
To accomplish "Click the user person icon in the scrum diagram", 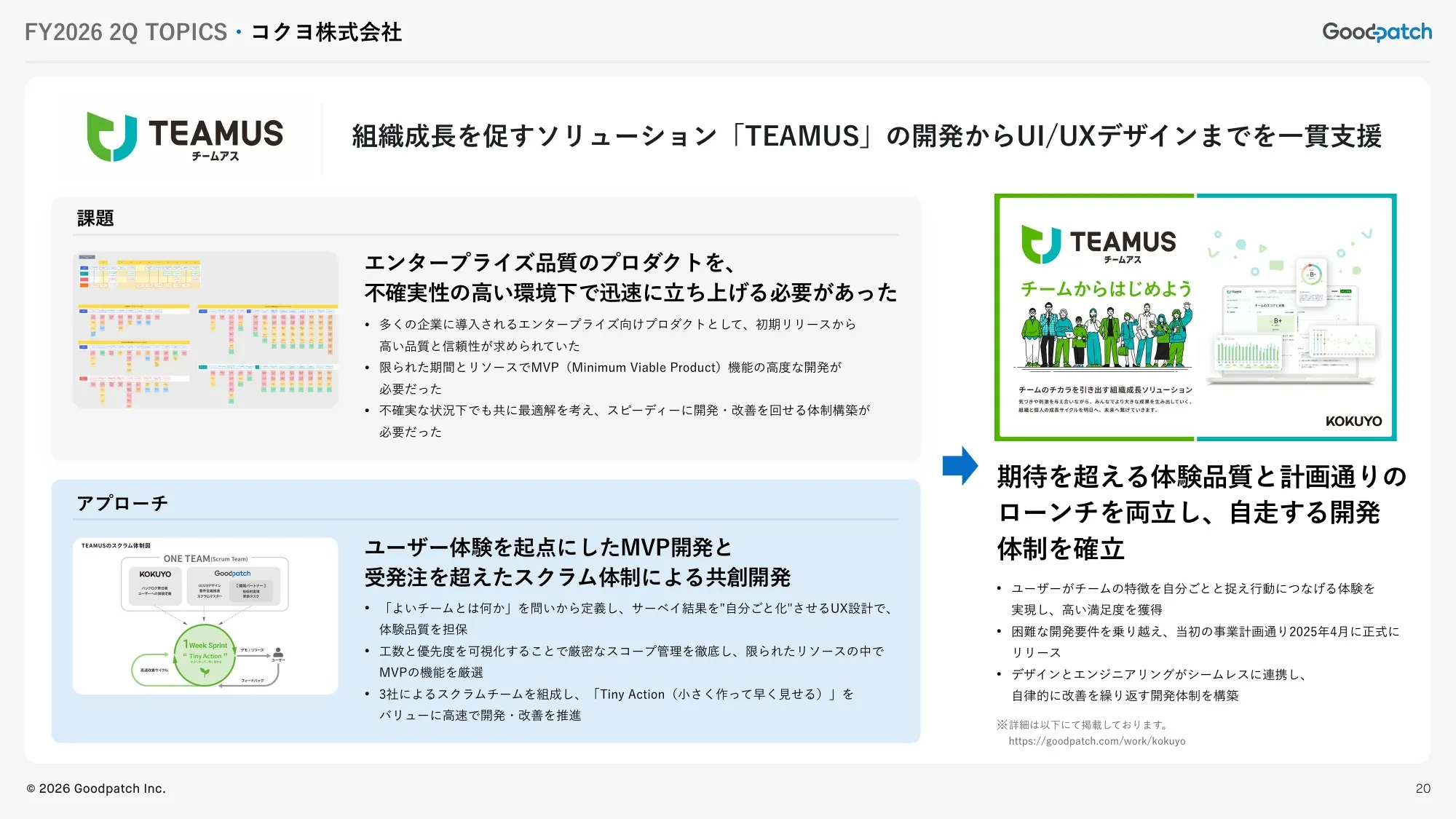I will (278, 653).
